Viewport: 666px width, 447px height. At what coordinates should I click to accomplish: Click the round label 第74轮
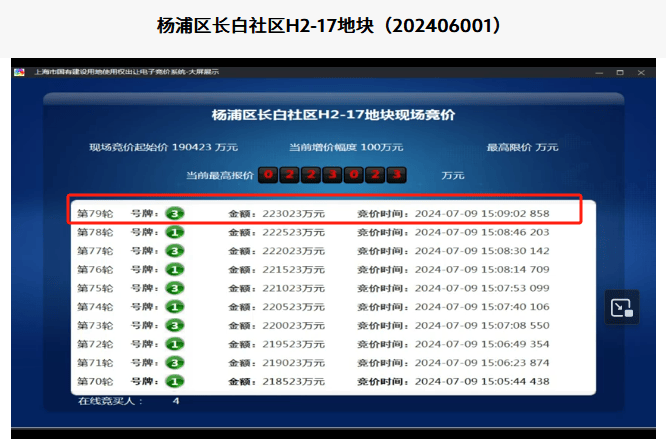(95, 307)
